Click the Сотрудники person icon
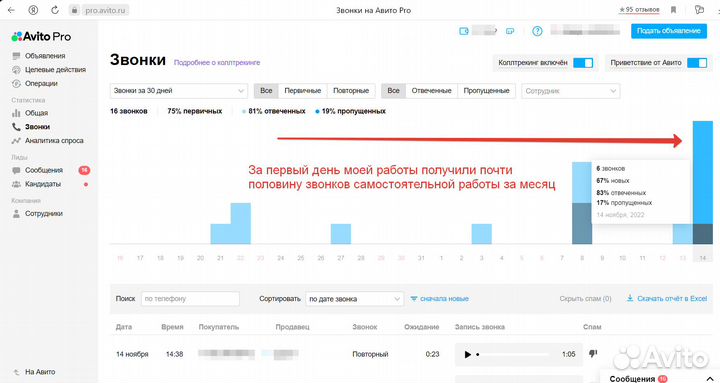720x383 pixels. [x=17, y=214]
